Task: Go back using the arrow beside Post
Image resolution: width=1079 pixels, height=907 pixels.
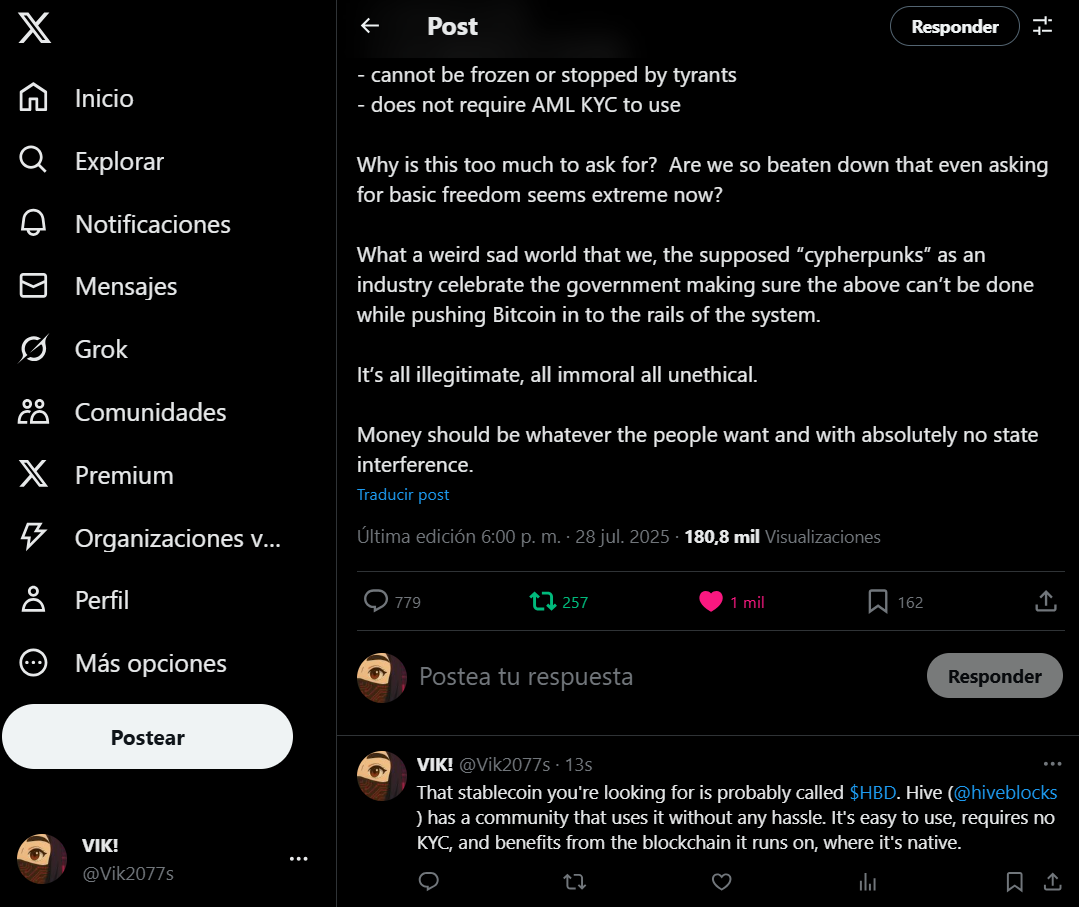Action: (370, 26)
